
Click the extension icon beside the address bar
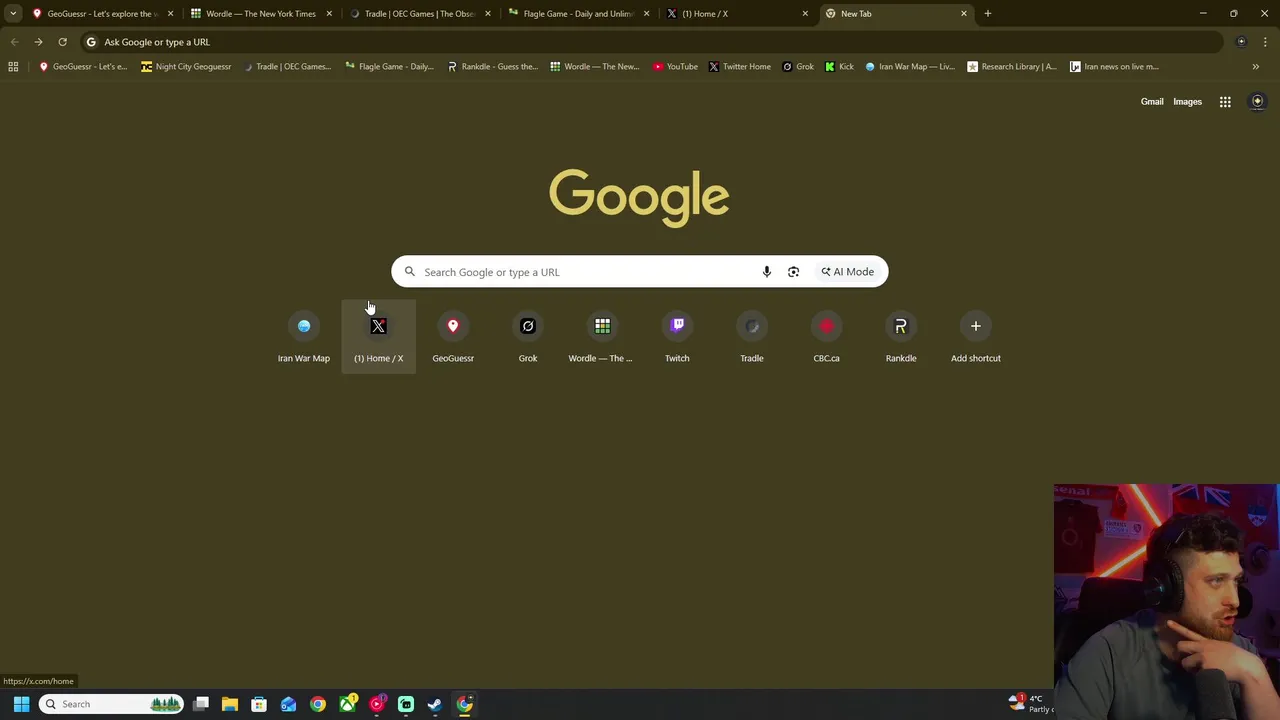pyautogui.click(x=1241, y=42)
